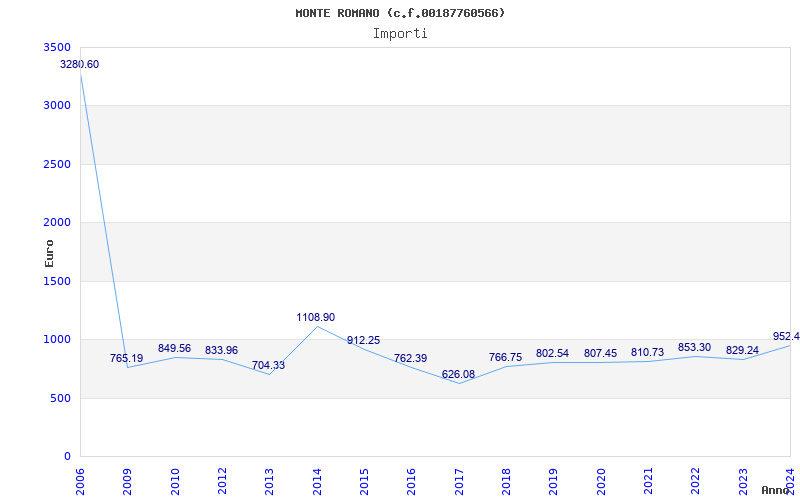Click the 3000 y-axis tick label
800x500 pixels.
(58, 106)
